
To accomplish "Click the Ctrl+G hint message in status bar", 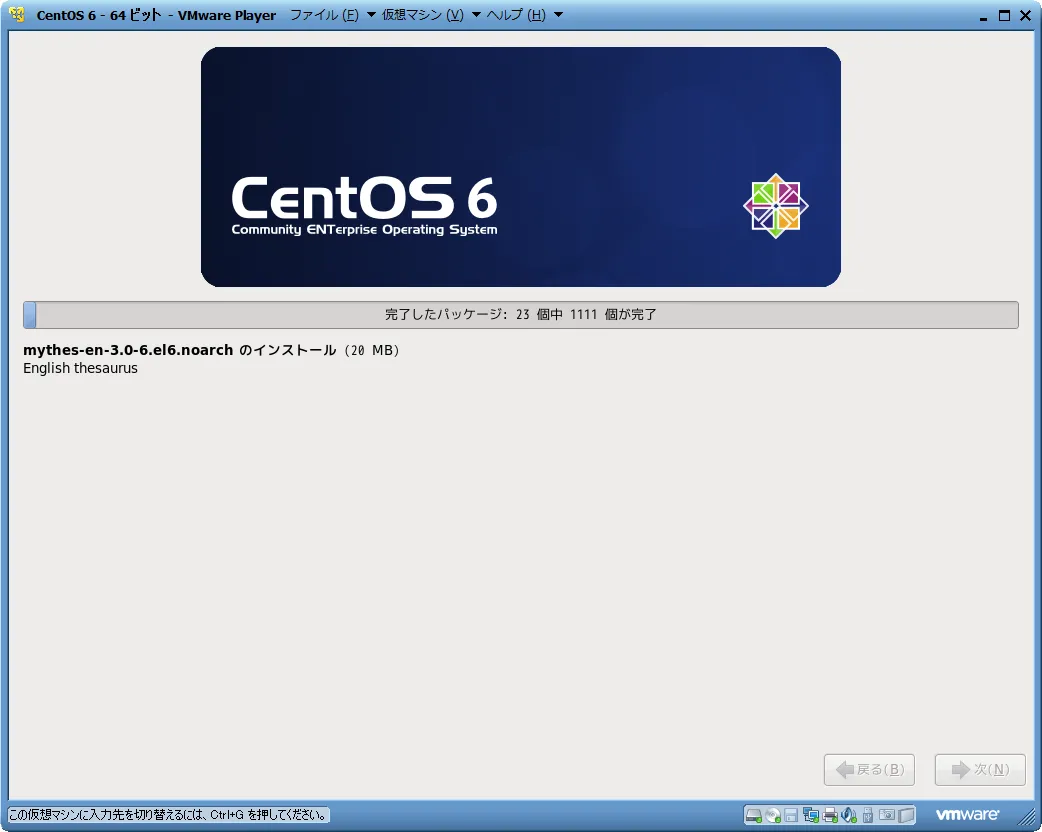I will click(x=165, y=815).
